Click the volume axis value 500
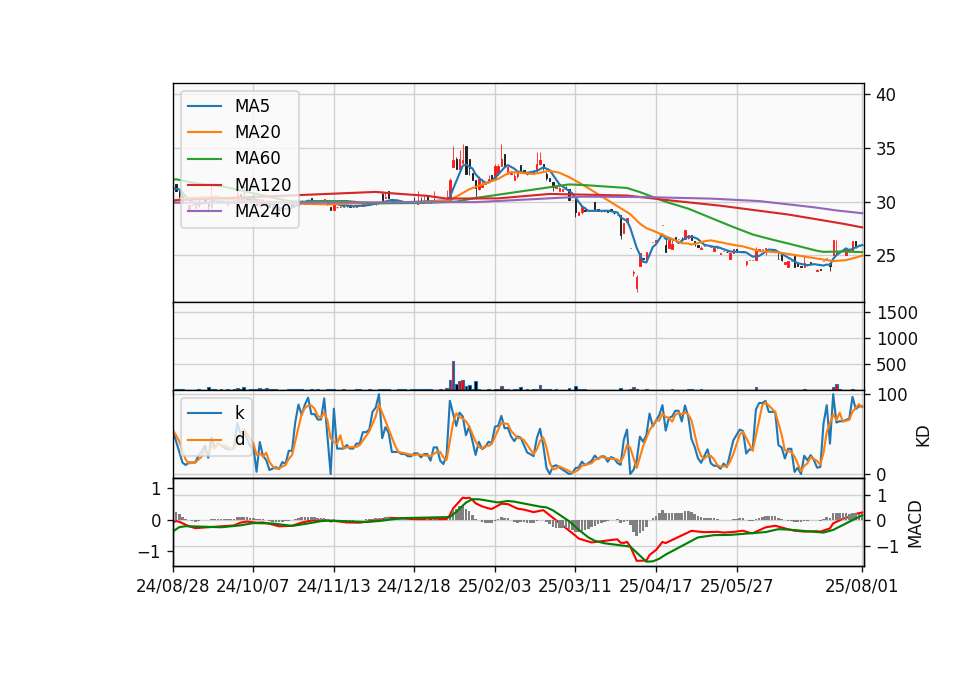Viewport: 960px width, 690px height. point(891,365)
